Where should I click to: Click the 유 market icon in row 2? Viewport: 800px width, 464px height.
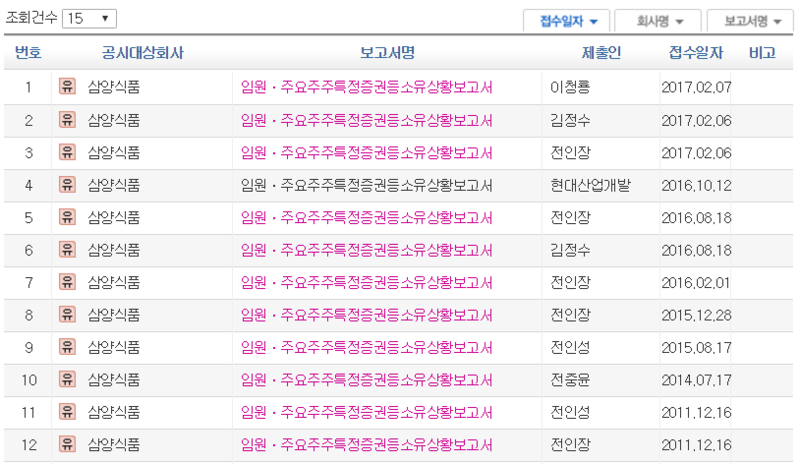tap(67, 119)
